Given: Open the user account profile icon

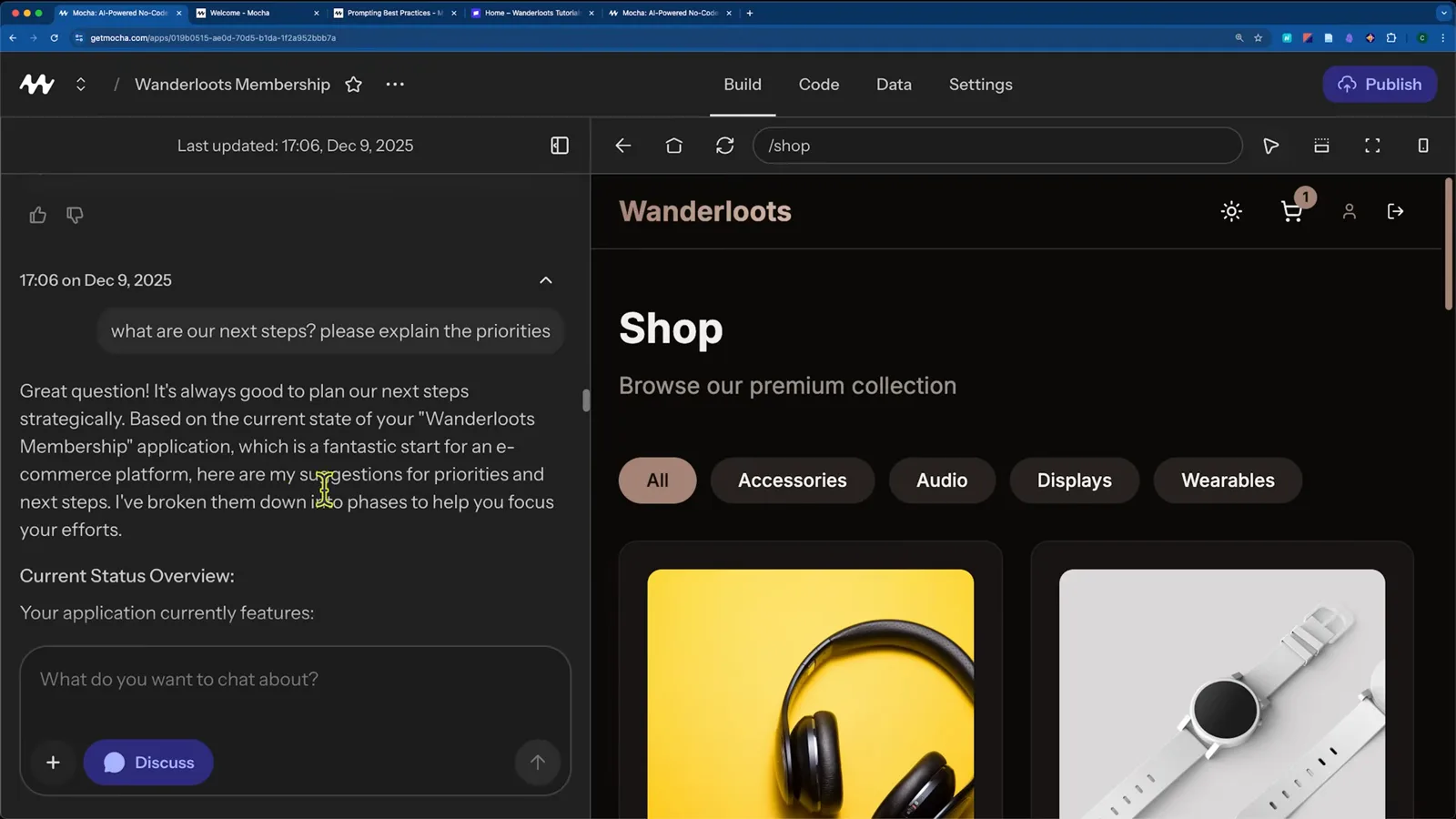Looking at the screenshot, I should 1350,211.
